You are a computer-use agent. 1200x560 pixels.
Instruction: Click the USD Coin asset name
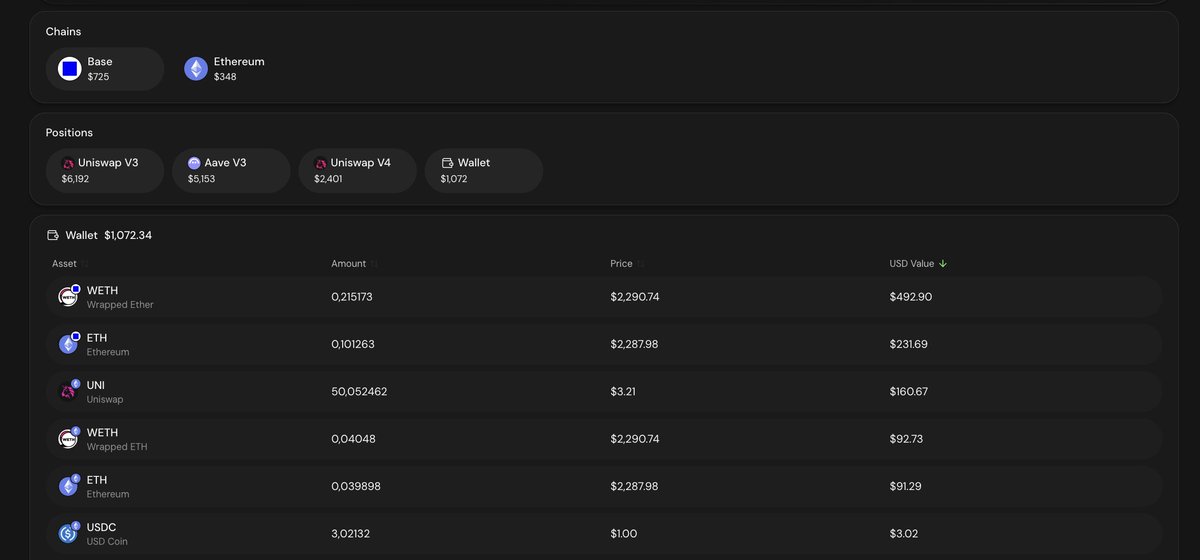click(107, 542)
